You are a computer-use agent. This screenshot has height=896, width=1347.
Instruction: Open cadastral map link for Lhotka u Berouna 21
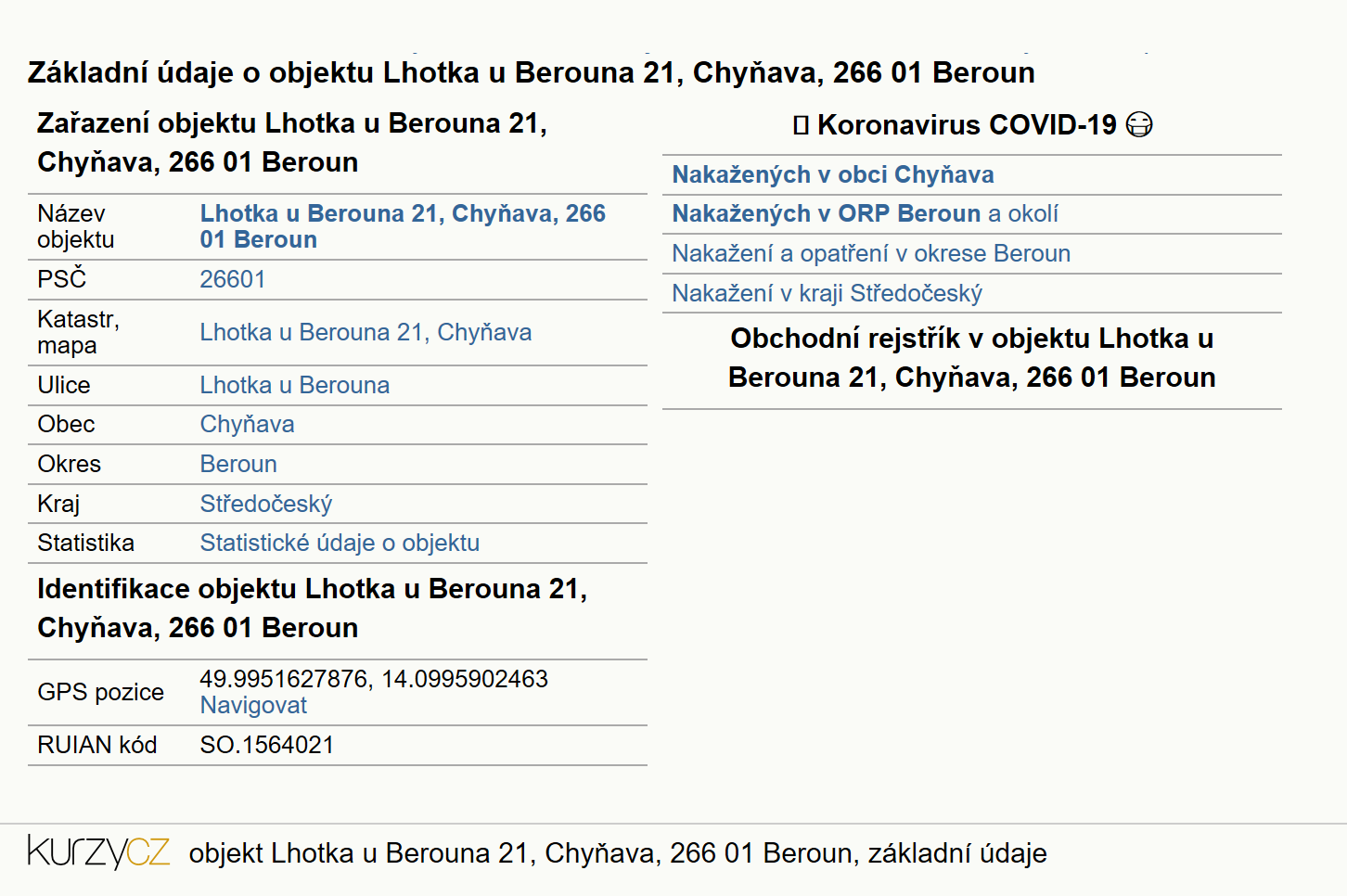coord(366,332)
